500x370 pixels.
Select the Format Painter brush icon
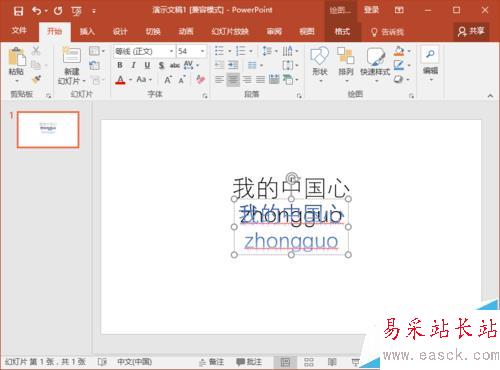[36, 79]
